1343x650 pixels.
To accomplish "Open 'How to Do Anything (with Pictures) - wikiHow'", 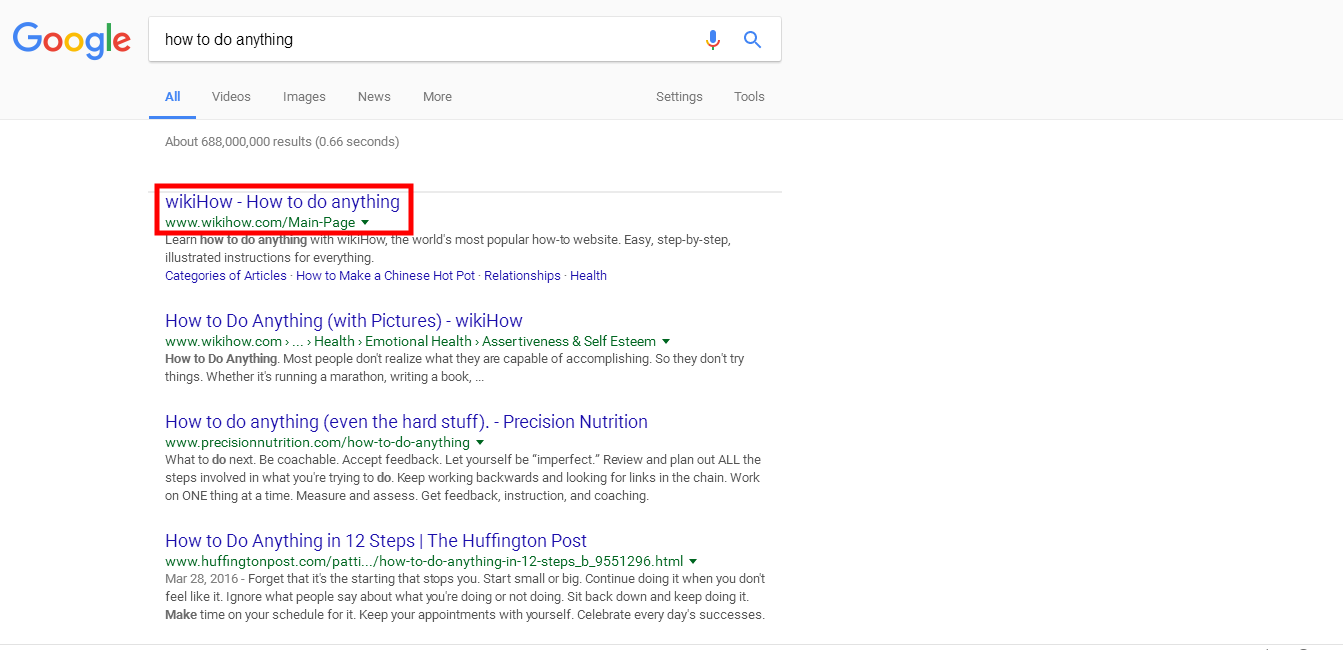I will [x=344, y=321].
